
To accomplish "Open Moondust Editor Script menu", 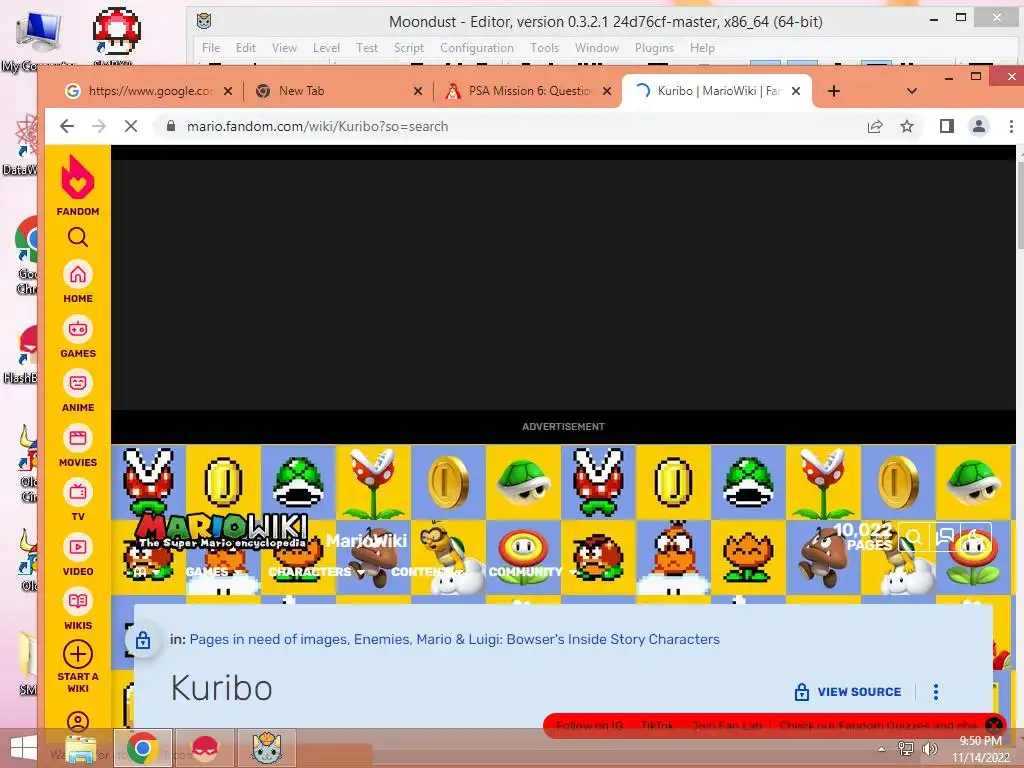I will (409, 48).
